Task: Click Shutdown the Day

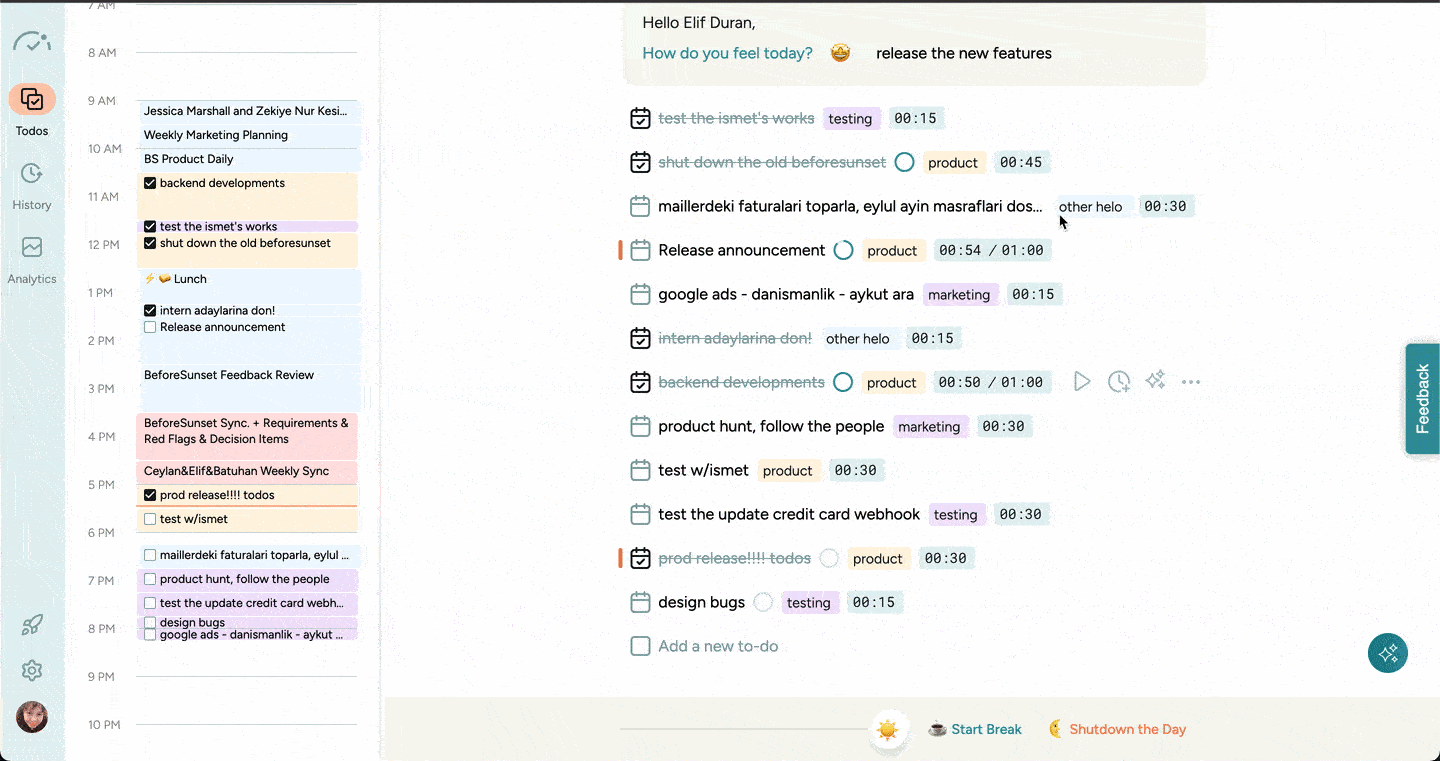Action: 1117,729
